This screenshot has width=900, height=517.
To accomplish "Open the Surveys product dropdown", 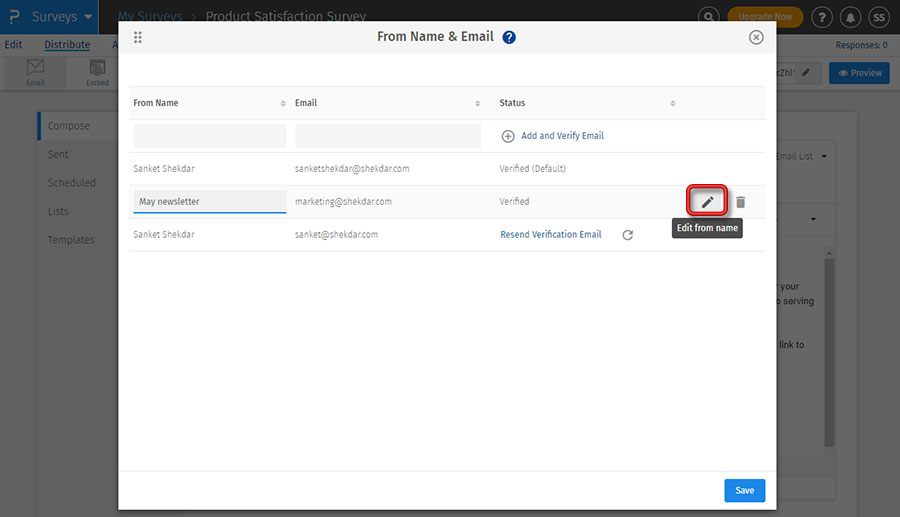I will [49, 17].
